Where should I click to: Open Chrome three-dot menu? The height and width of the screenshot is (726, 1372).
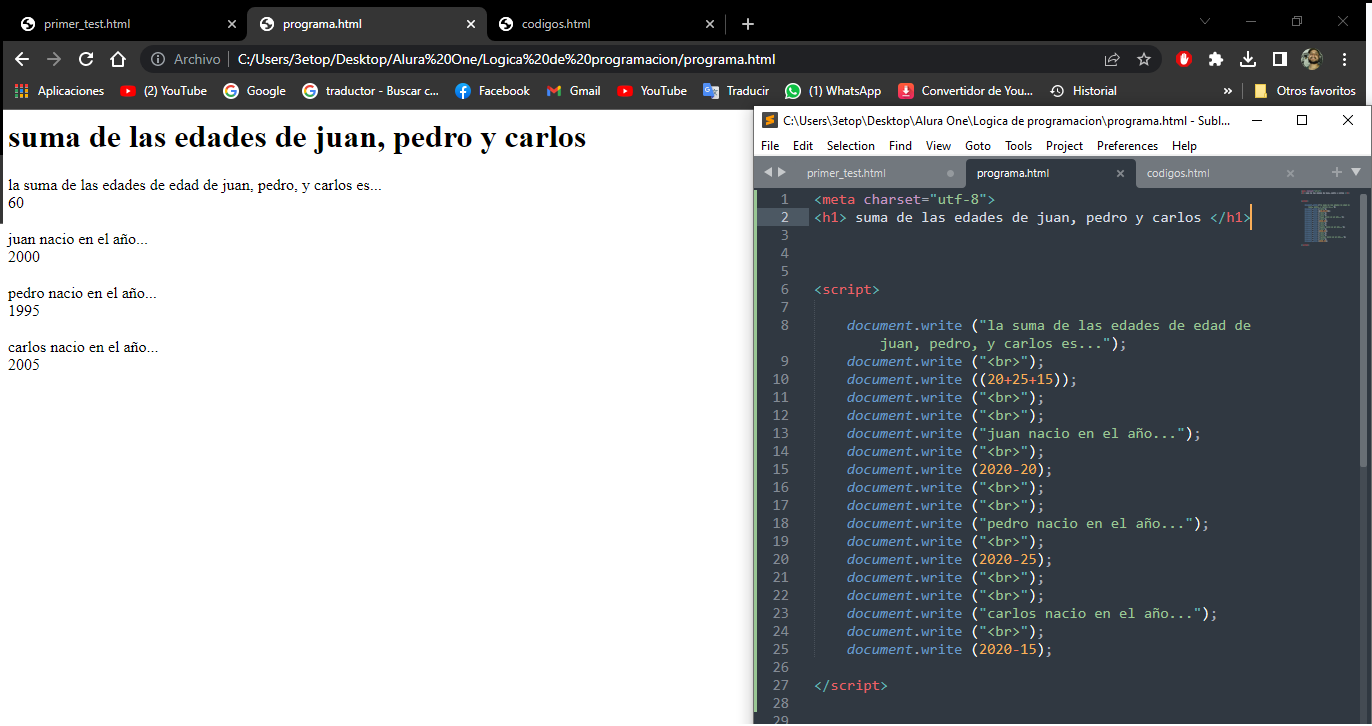coord(1345,59)
